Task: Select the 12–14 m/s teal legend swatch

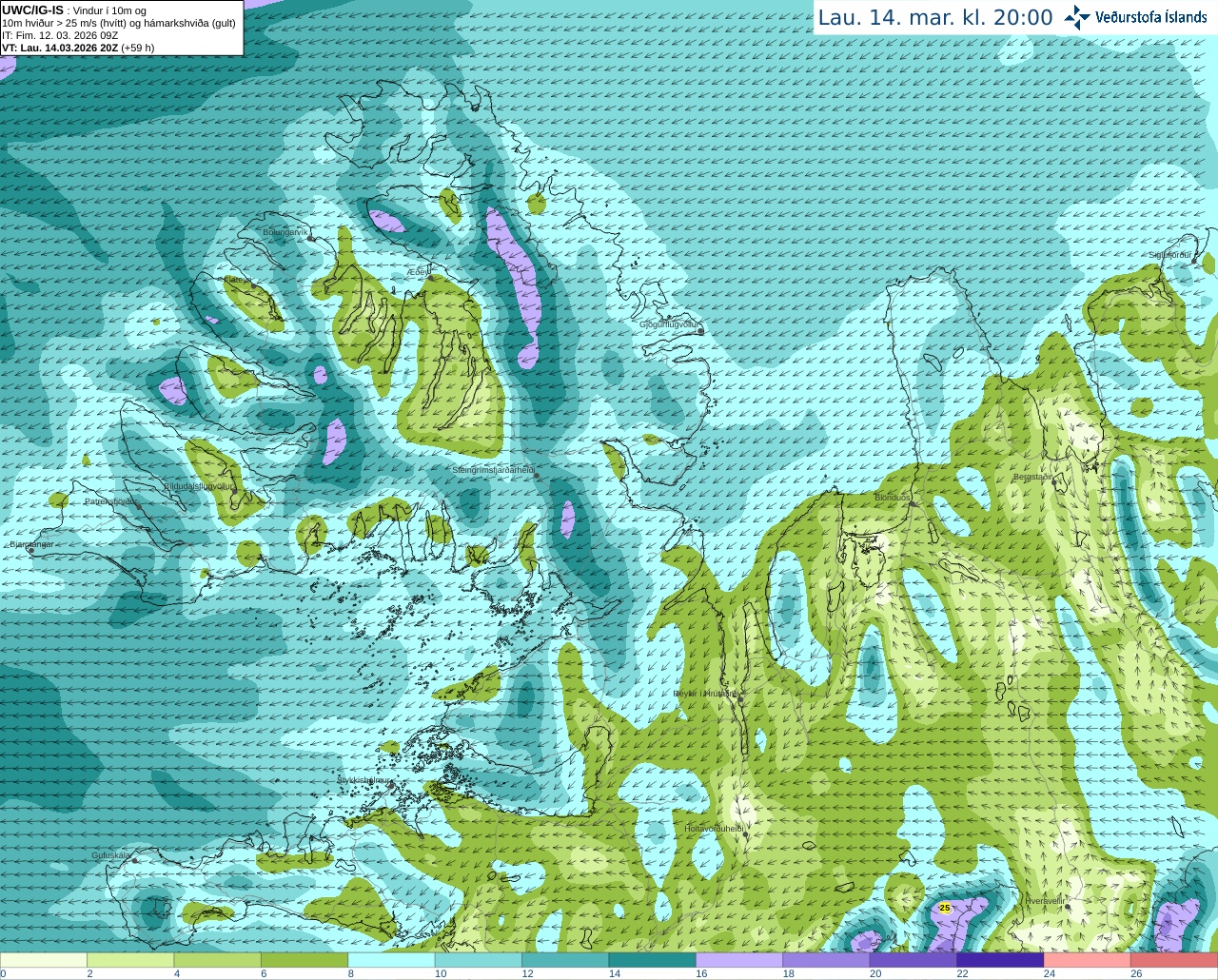Action: [x=565, y=961]
